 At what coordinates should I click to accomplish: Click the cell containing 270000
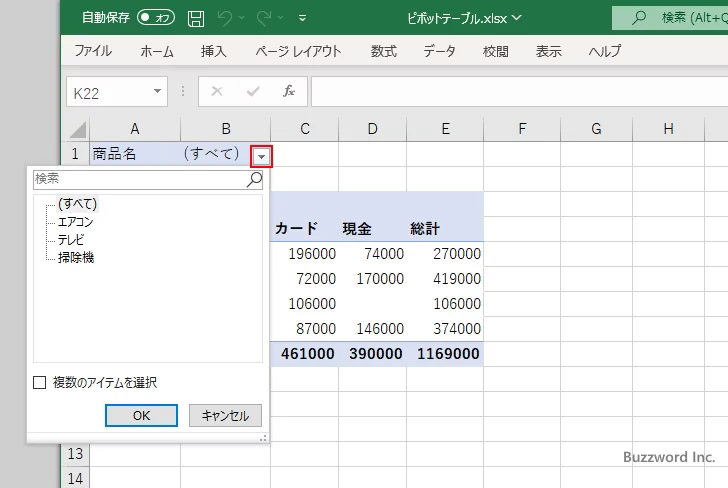point(445,254)
